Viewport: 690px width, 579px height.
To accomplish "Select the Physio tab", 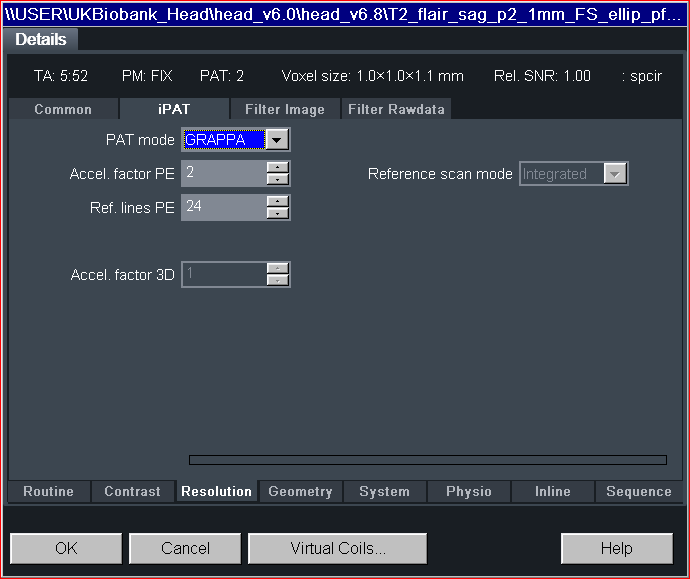I will (468, 492).
